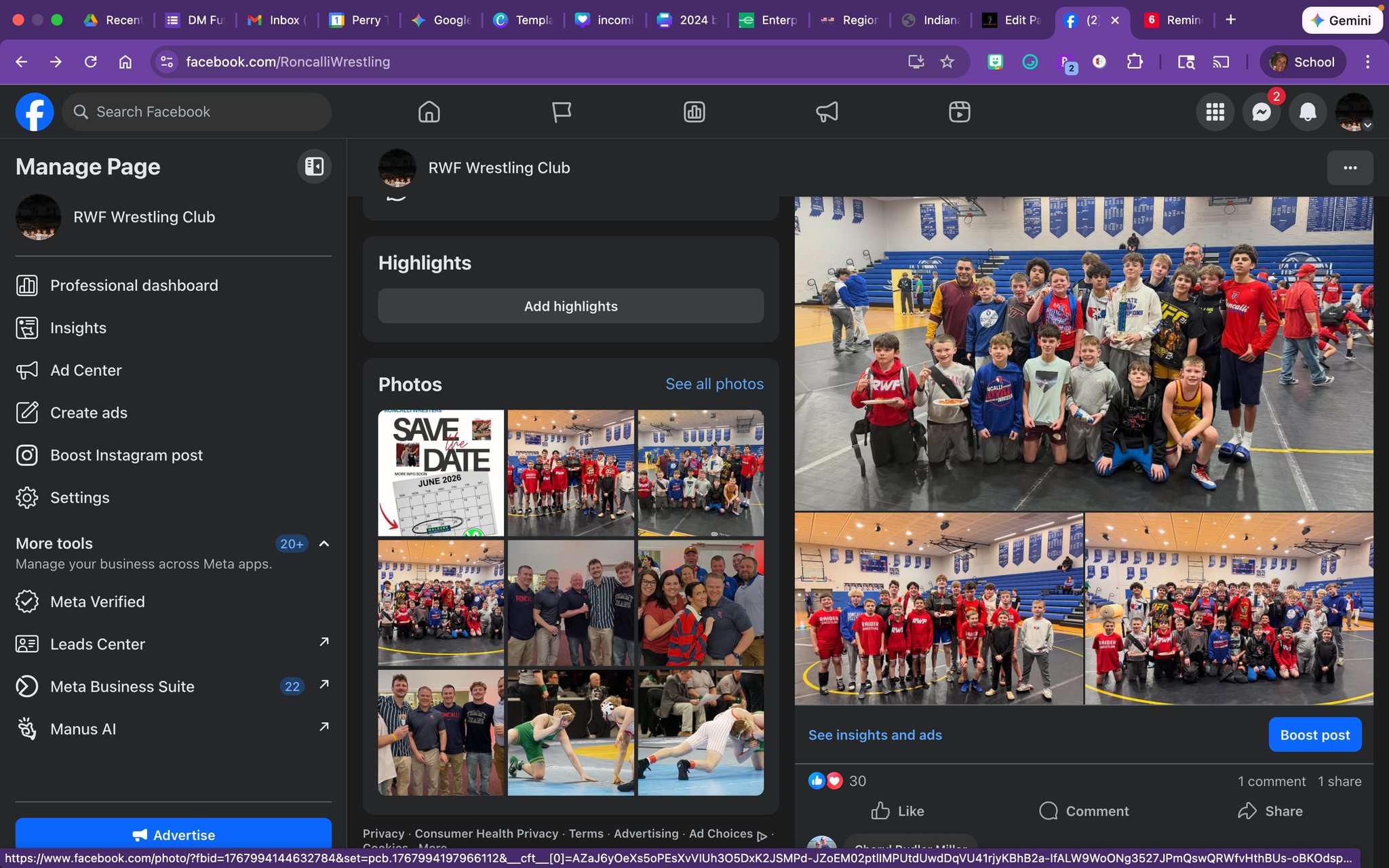Open the account profile dropdown

click(x=1354, y=112)
